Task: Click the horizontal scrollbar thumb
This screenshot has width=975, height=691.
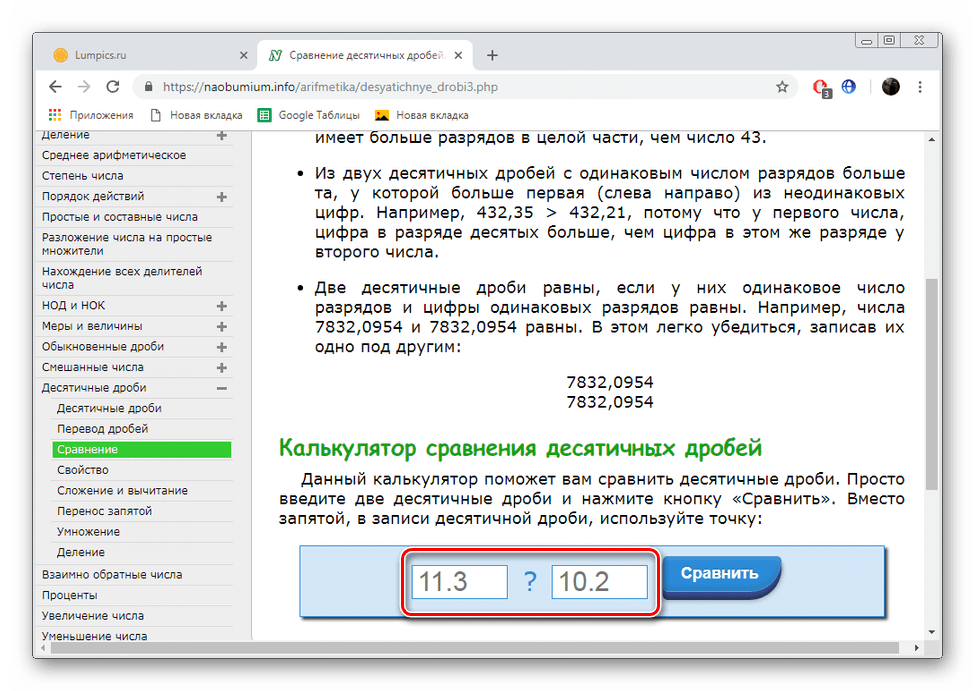Action: click(474, 648)
